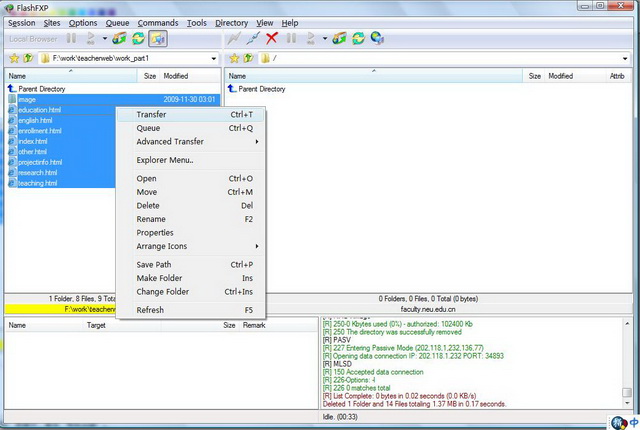The image size is (640, 430).
Task: Select the image folder row
Action: [x=114, y=100]
